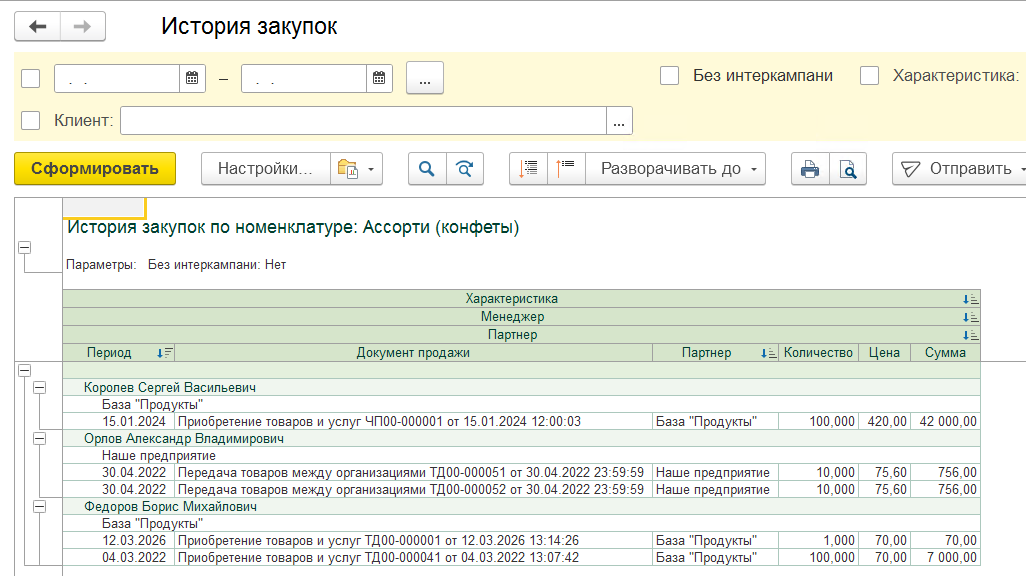Select transfer document ТД00-000052
This screenshot has width=1026, height=576.
tap(414, 490)
